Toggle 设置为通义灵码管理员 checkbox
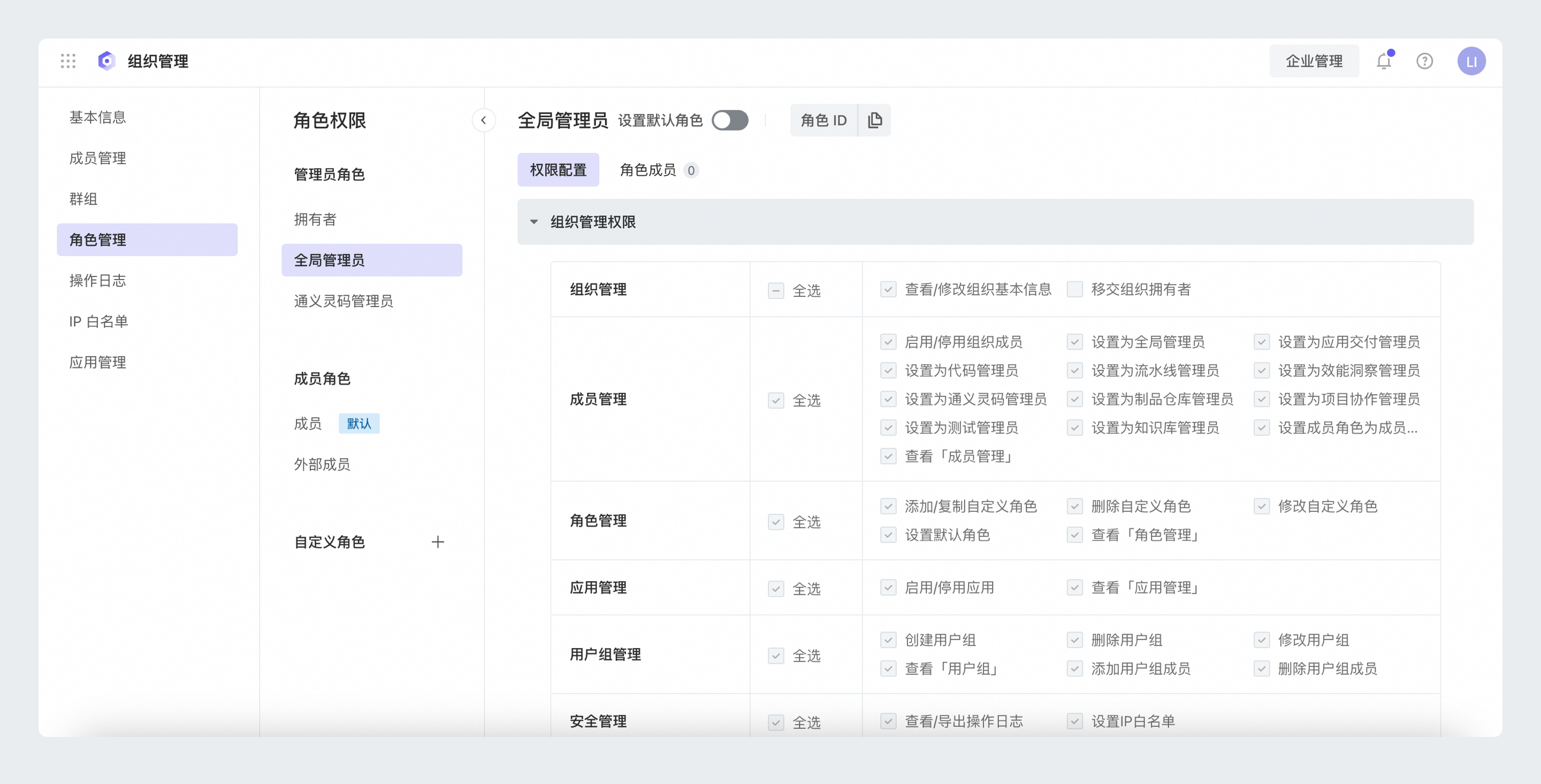This screenshot has width=1541, height=784. point(888,399)
